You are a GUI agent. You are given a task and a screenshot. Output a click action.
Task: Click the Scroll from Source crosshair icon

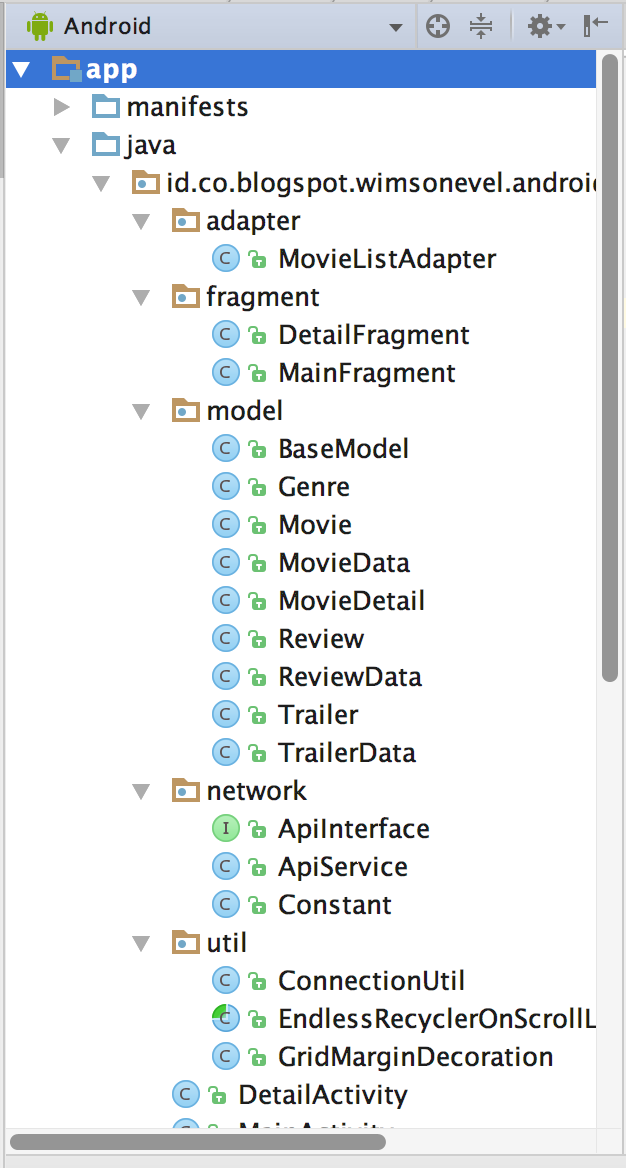438,26
